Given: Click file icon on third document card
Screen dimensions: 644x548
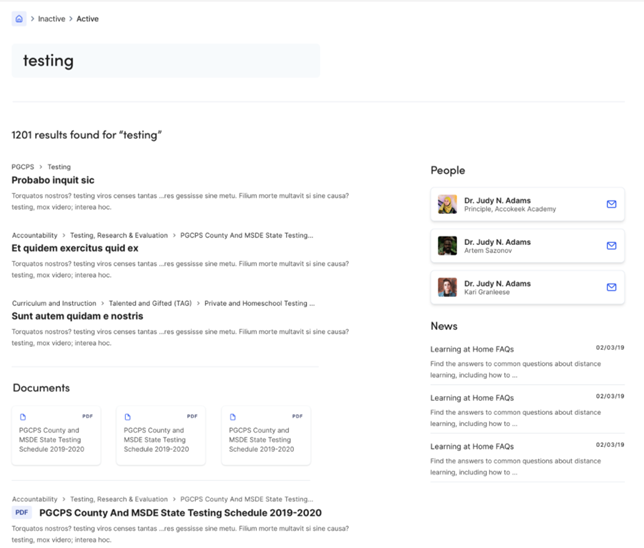Looking at the screenshot, I should coord(233,417).
